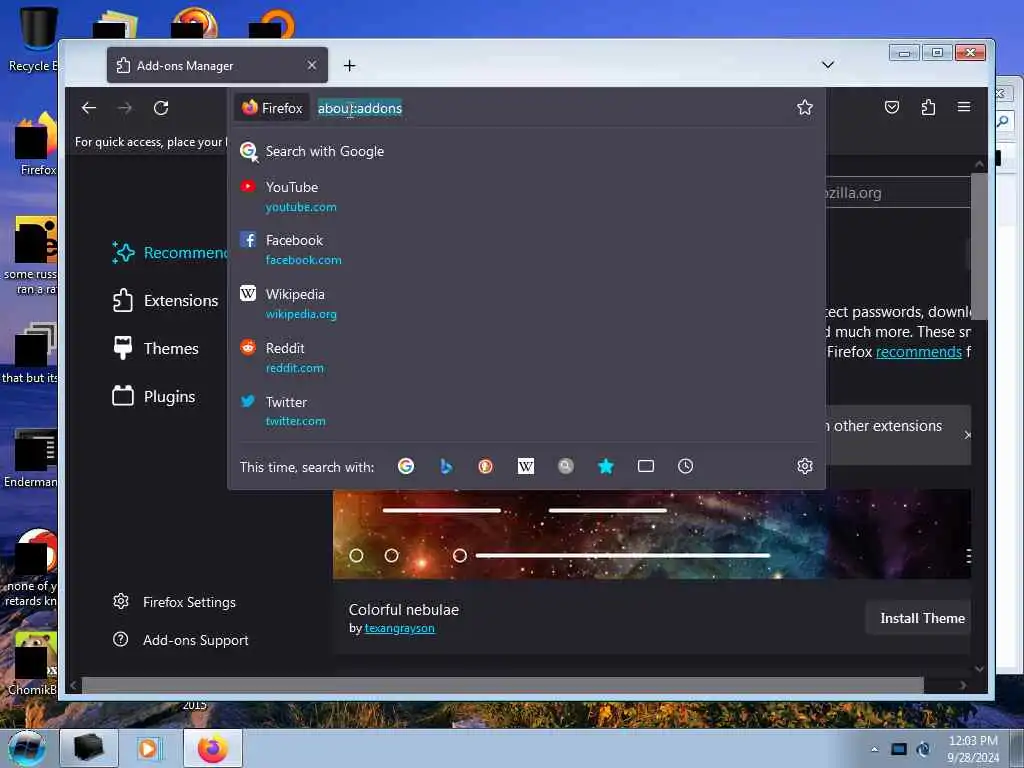
Task: Open Add-ons Support link
Action: tap(181, 640)
